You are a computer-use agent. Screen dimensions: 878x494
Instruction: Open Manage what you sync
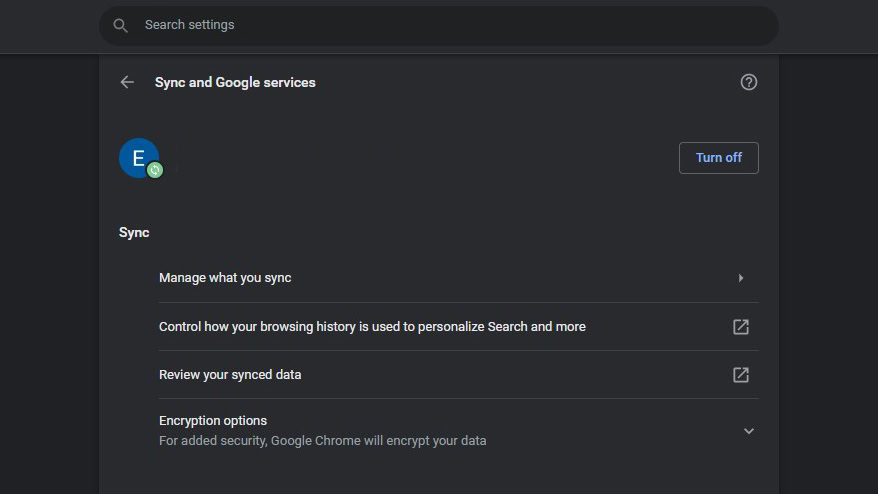point(225,278)
